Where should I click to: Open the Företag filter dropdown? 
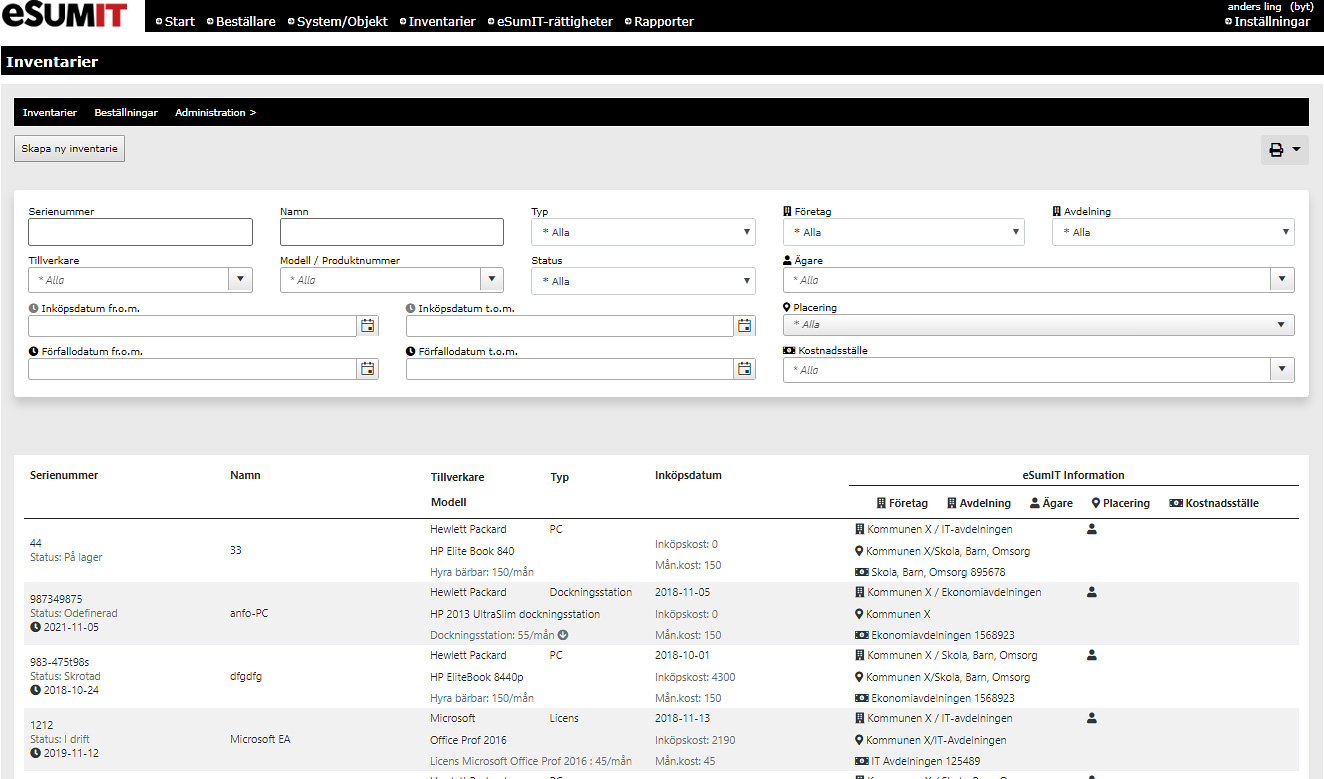pyautogui.click(x=904, y=232)
